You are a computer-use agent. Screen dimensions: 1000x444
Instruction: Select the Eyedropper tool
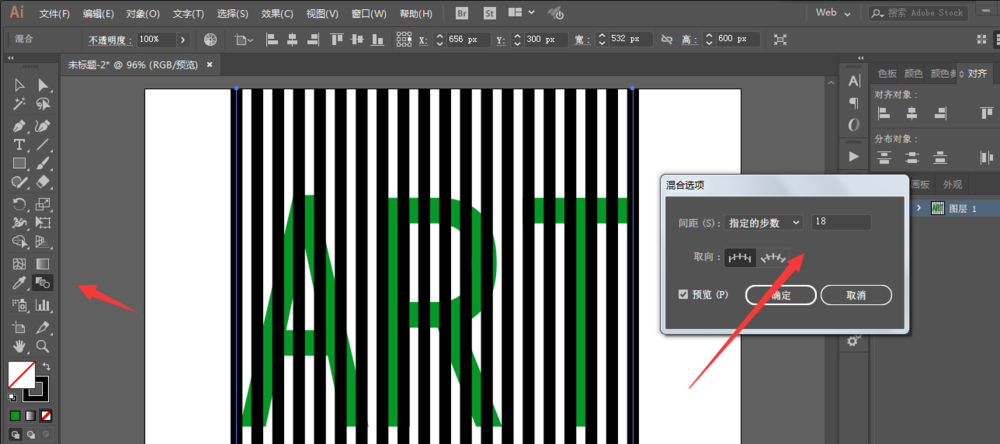(20, 283)
